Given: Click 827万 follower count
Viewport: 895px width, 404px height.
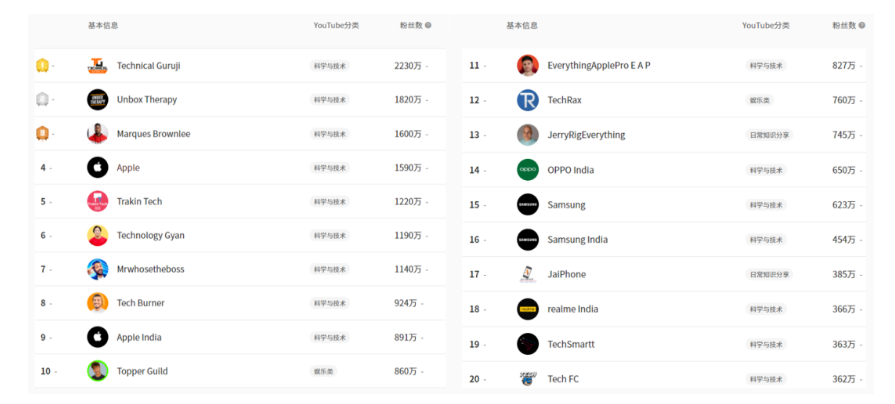Looking at the screenshot, I should 844,66.
